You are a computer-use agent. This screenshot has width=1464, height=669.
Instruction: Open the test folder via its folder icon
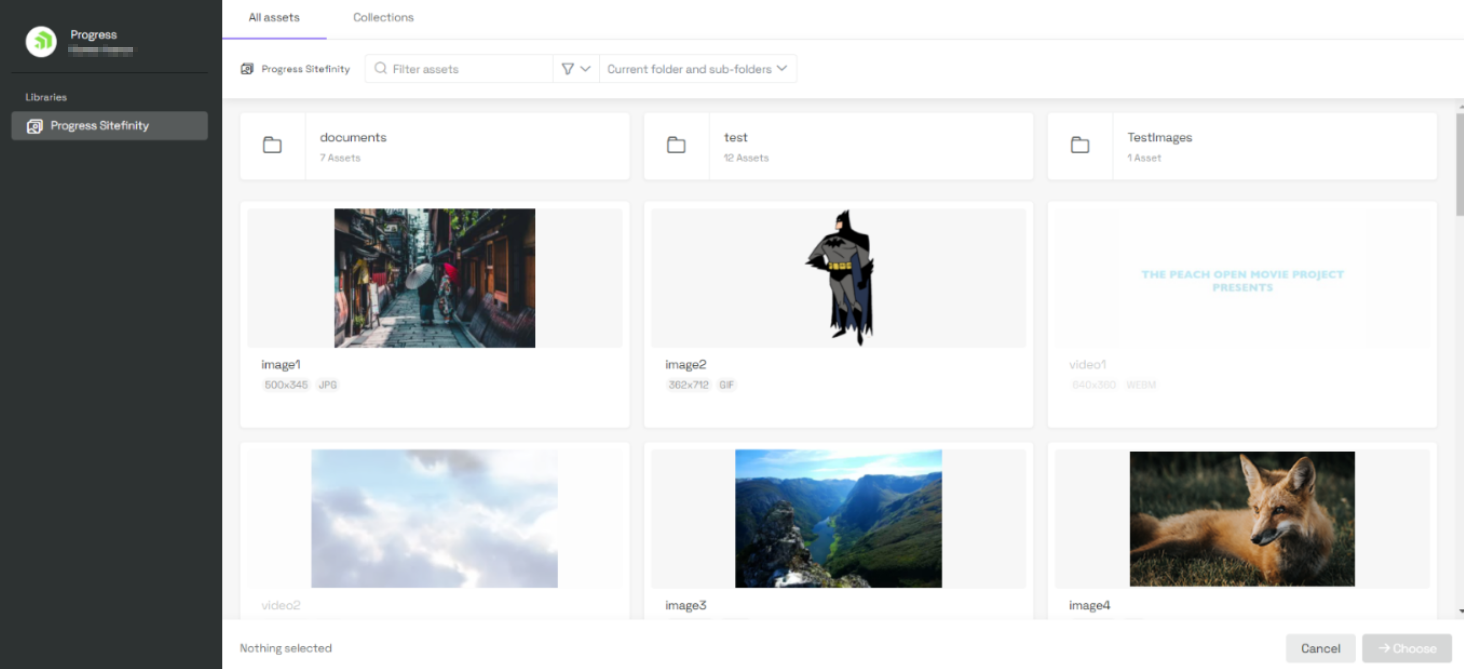point(676,145)
